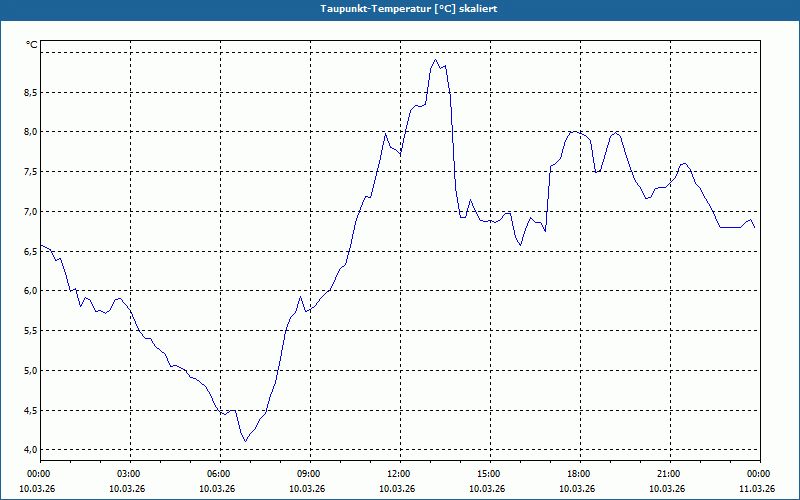Click the 21:00 time axis label
The width and height of the screenshot is (800, 500).
670,474
